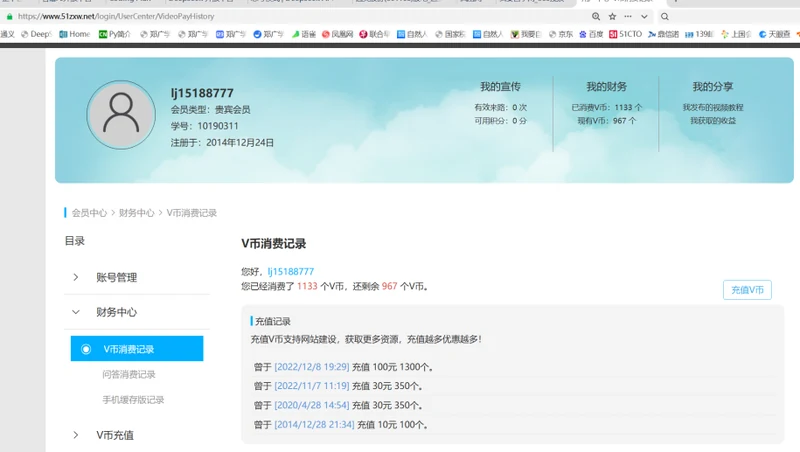Image resolution: width=800 pixels, height=452 pixels.
Task: Open the 凤凰网 bookmark
Action: coord(337,34)
